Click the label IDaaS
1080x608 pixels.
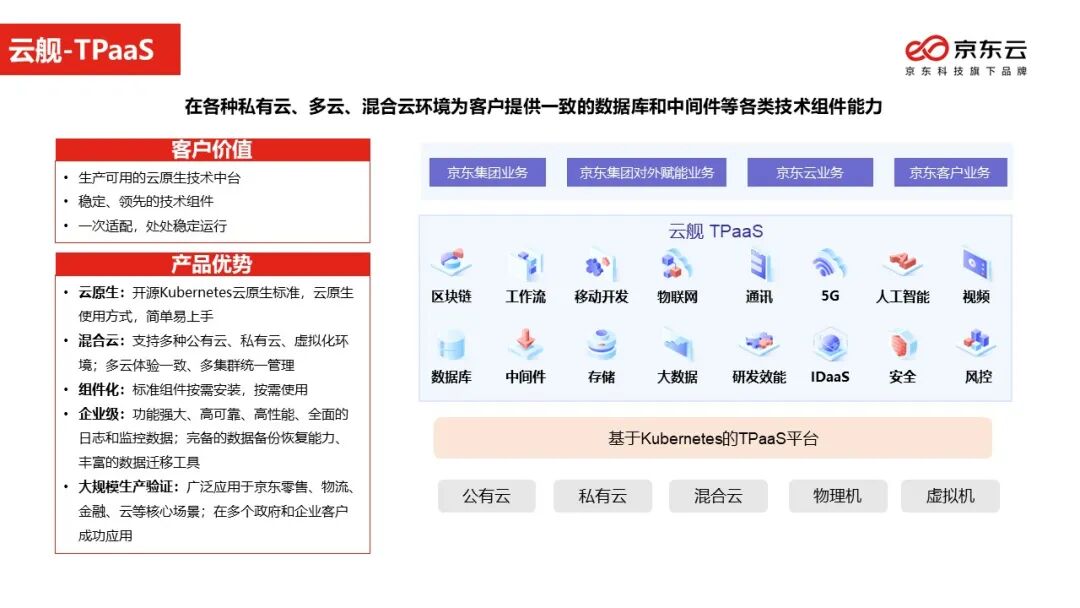[830, 377]
